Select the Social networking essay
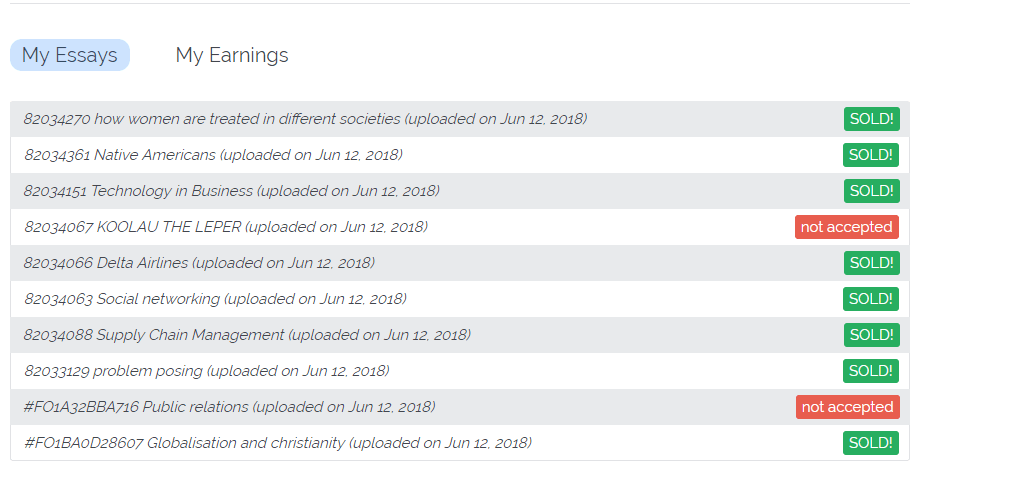The height and width of the screenshot is (479, 1025). point(215,299)
